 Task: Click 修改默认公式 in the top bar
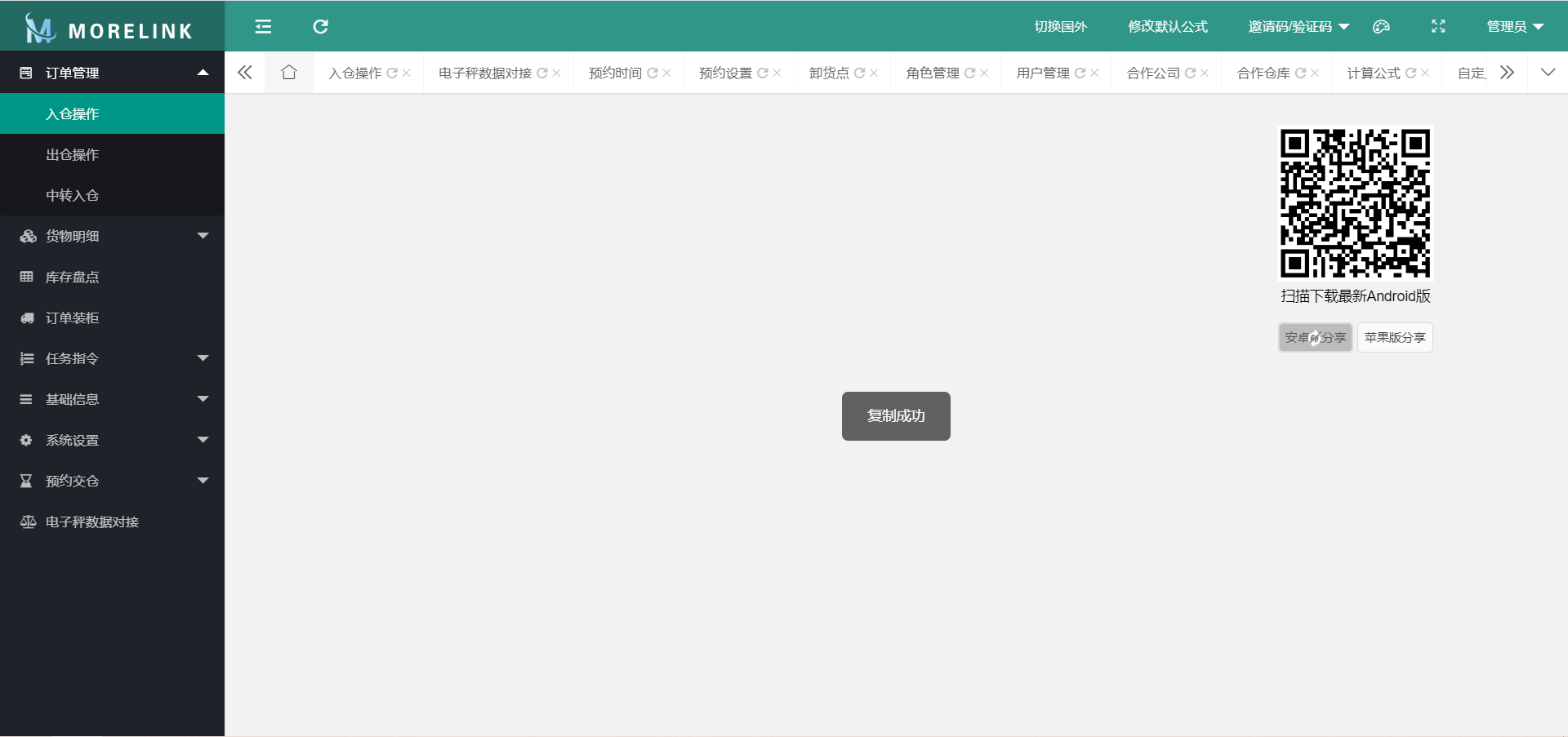click(1168, 27)
